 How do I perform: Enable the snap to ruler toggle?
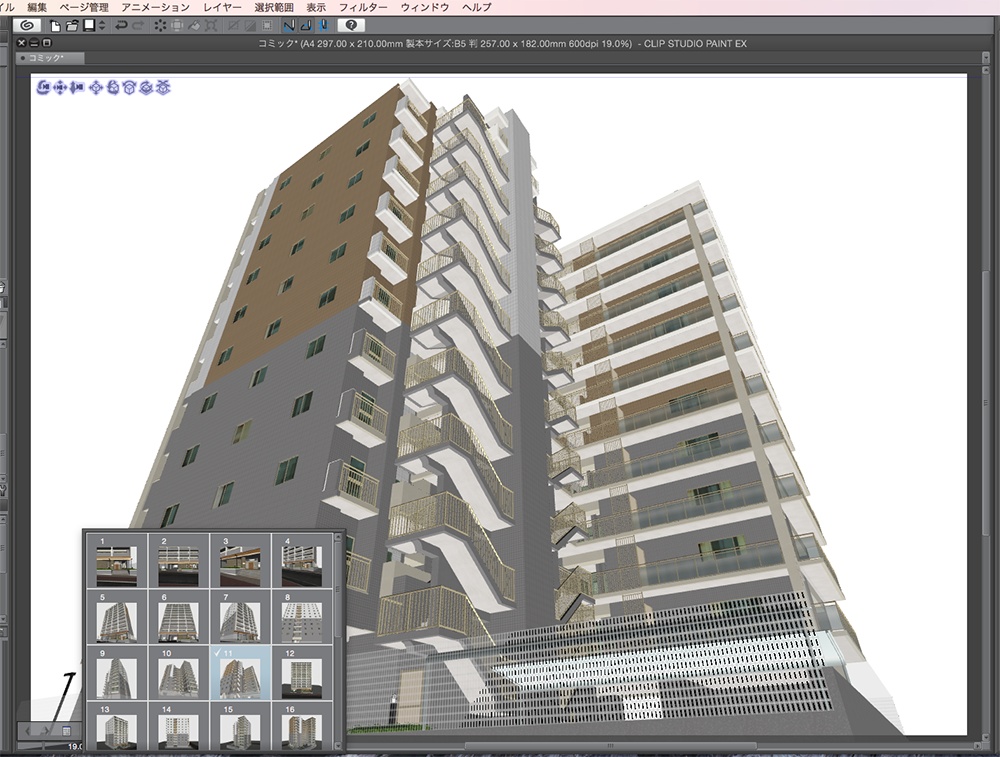tap(288, 24)
